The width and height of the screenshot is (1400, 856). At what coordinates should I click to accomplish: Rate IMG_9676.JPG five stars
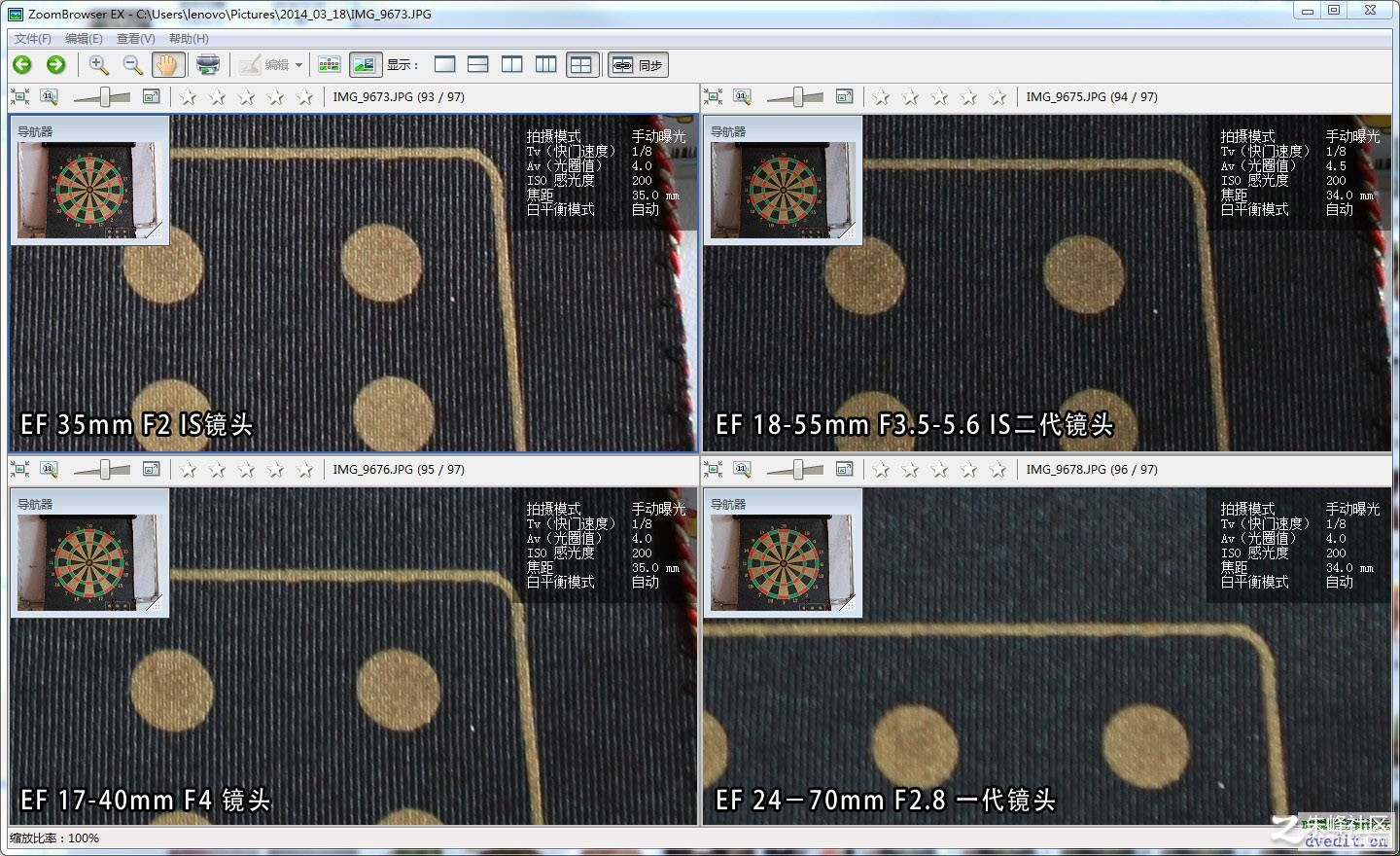304,469
